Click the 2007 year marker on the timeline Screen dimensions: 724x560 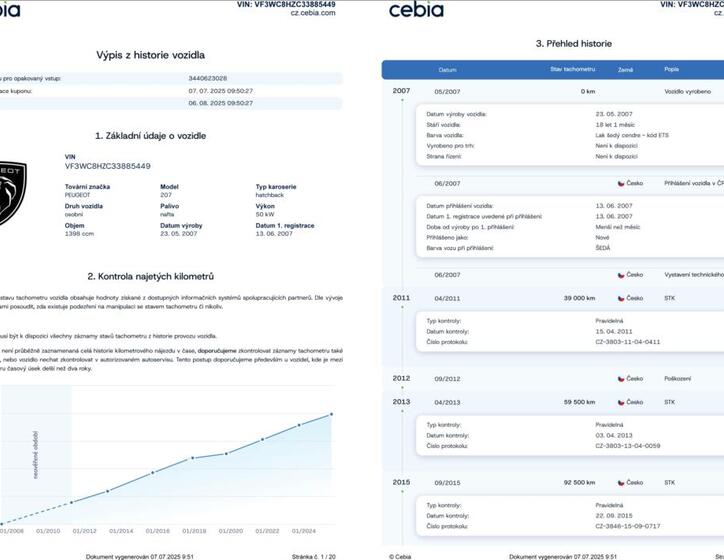point(401,90)
